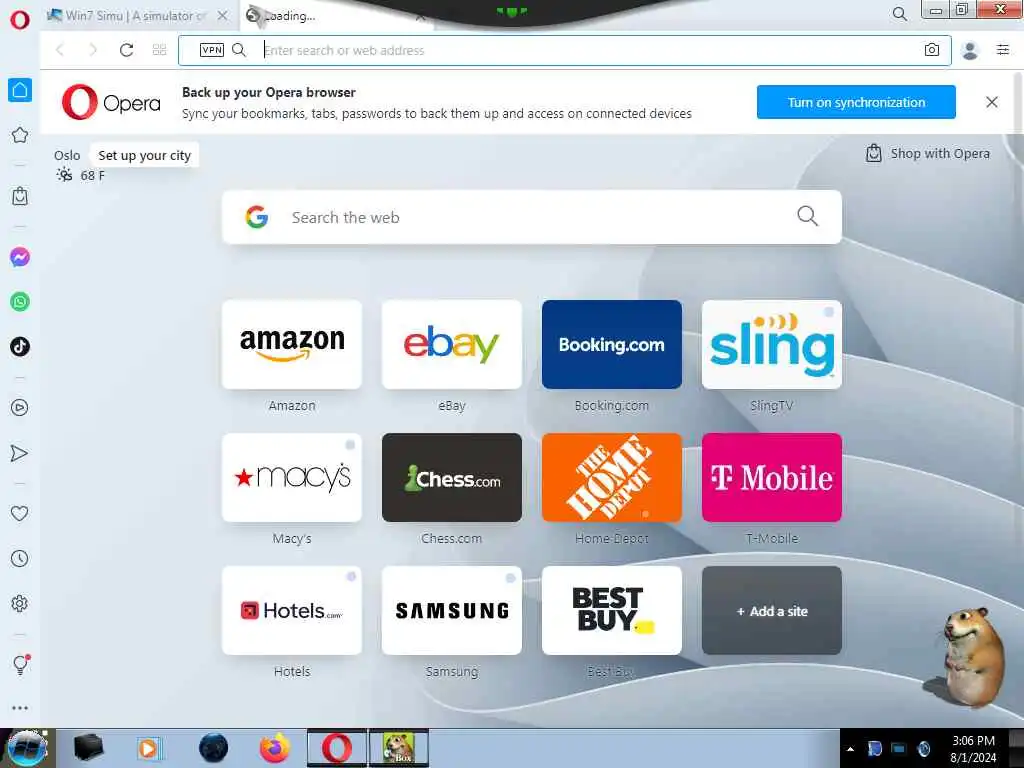The width and height of the screenshot is (1024, 768).
Task: Open the sidebar heart Pinboards icon
Action: click(x=20, y=513)
